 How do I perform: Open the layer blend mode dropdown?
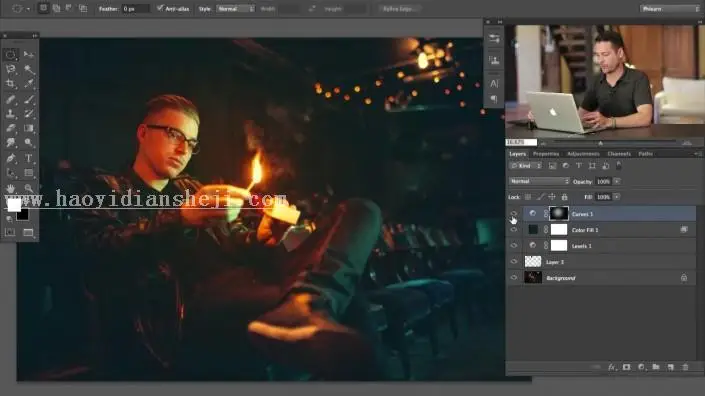pyautogui.click(x=539, y=181)
